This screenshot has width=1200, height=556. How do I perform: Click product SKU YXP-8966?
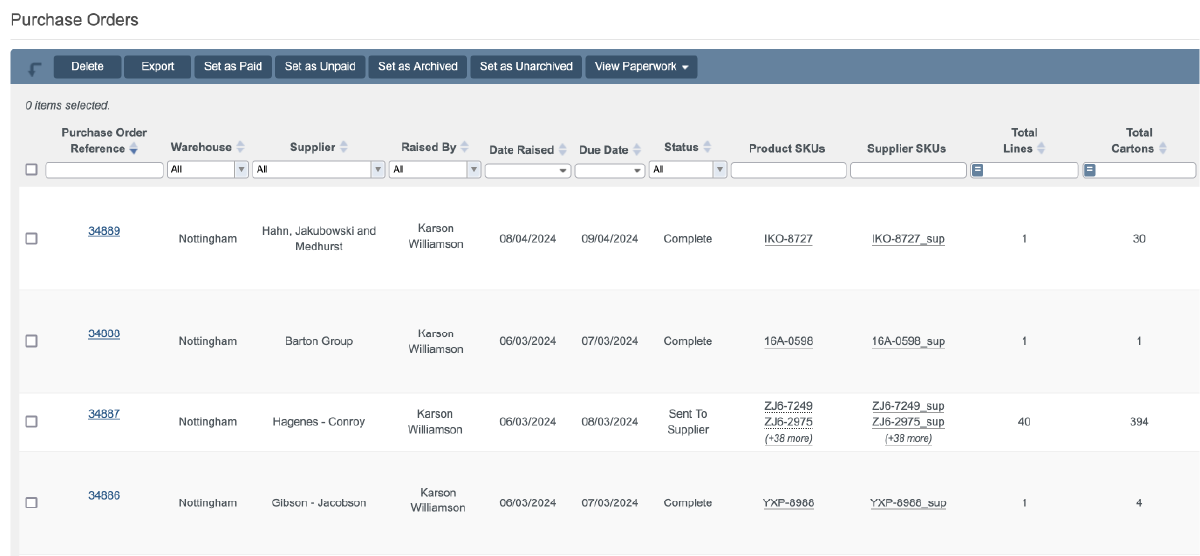[x=788, y=504]
